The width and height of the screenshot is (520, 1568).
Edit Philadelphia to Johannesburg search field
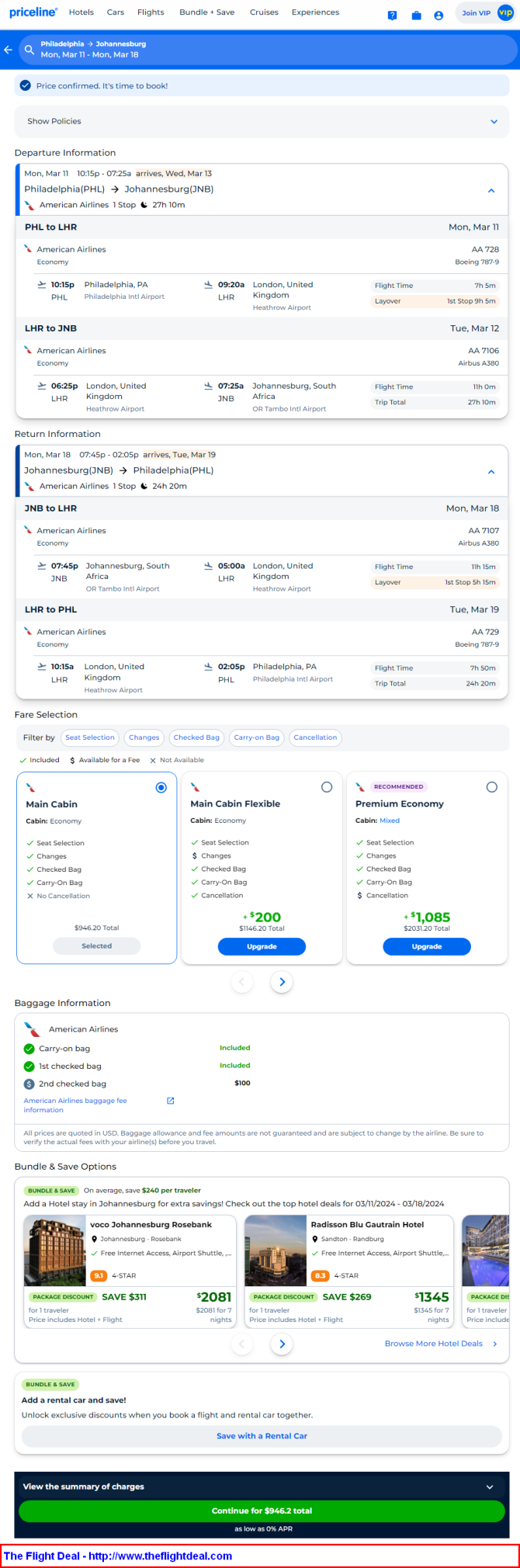pyautogui.click(x=269, y=50)
